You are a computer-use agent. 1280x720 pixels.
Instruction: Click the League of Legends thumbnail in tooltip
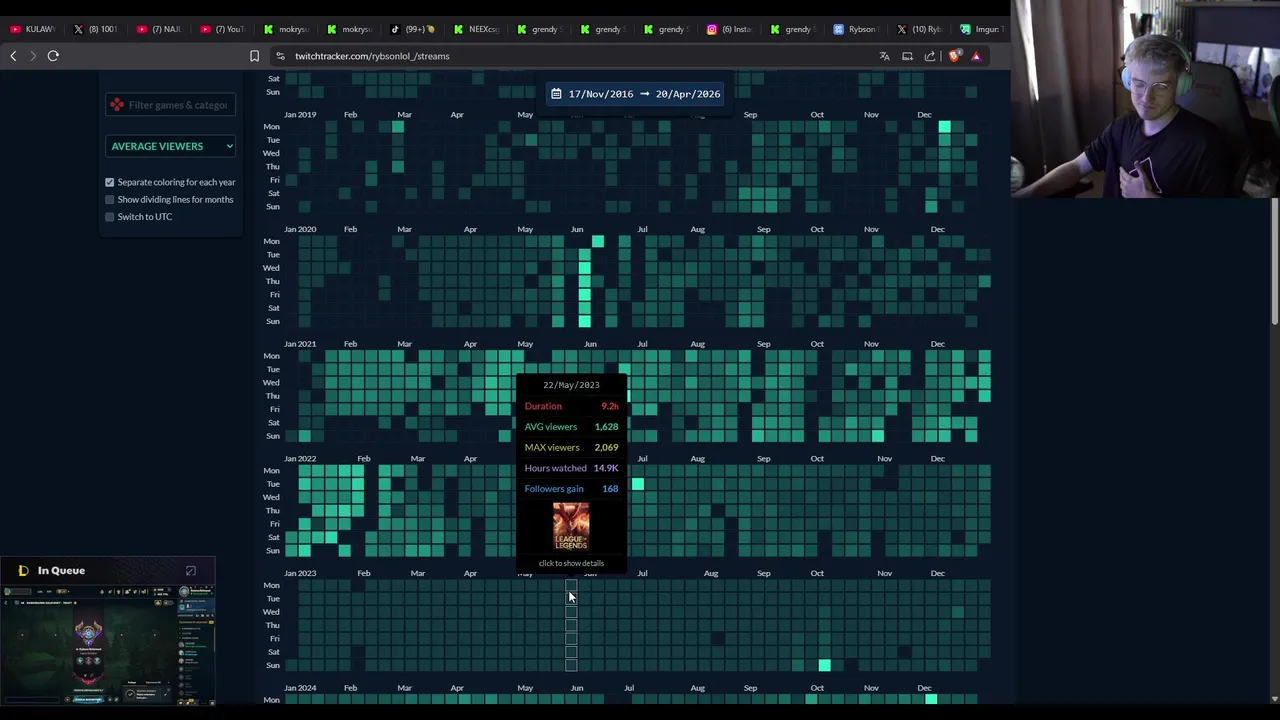click(x=571, y=527)
